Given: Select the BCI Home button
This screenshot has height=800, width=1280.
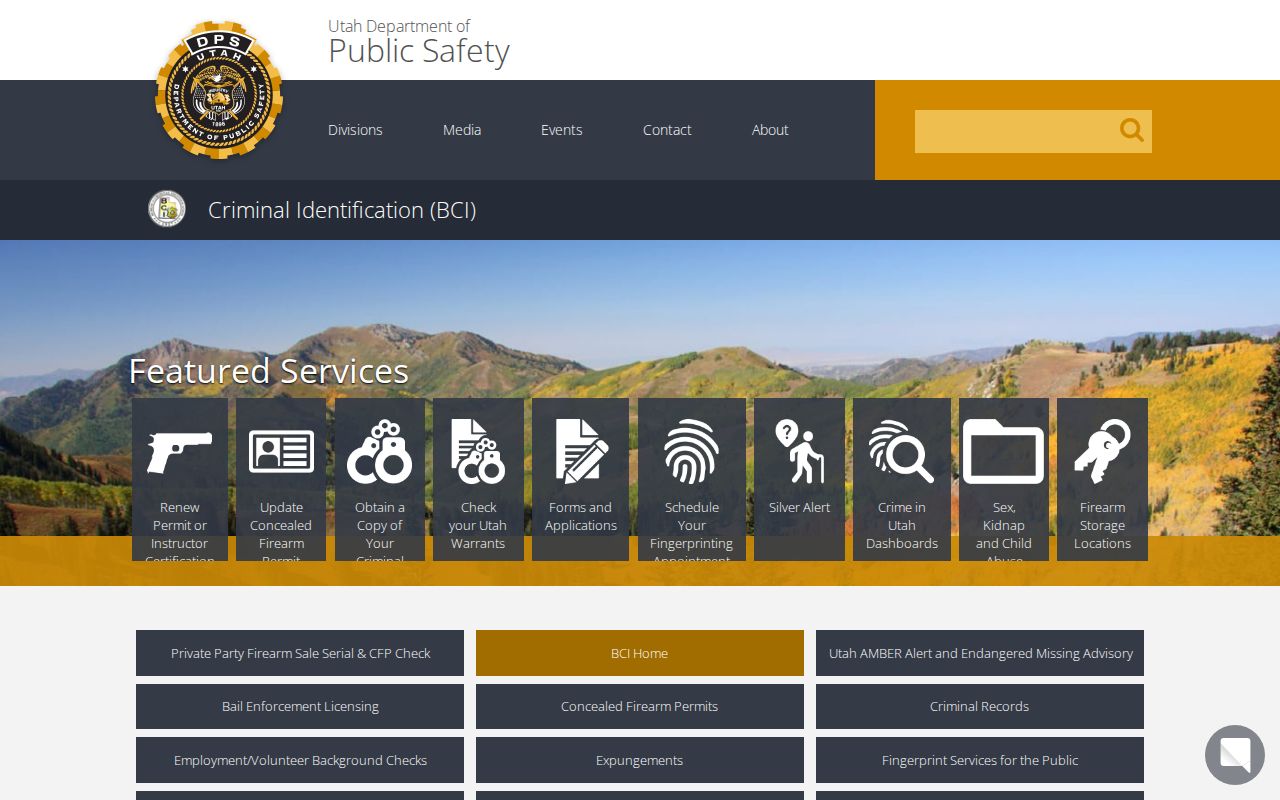Looking at the screenshot, I should [x=640, y=653].
